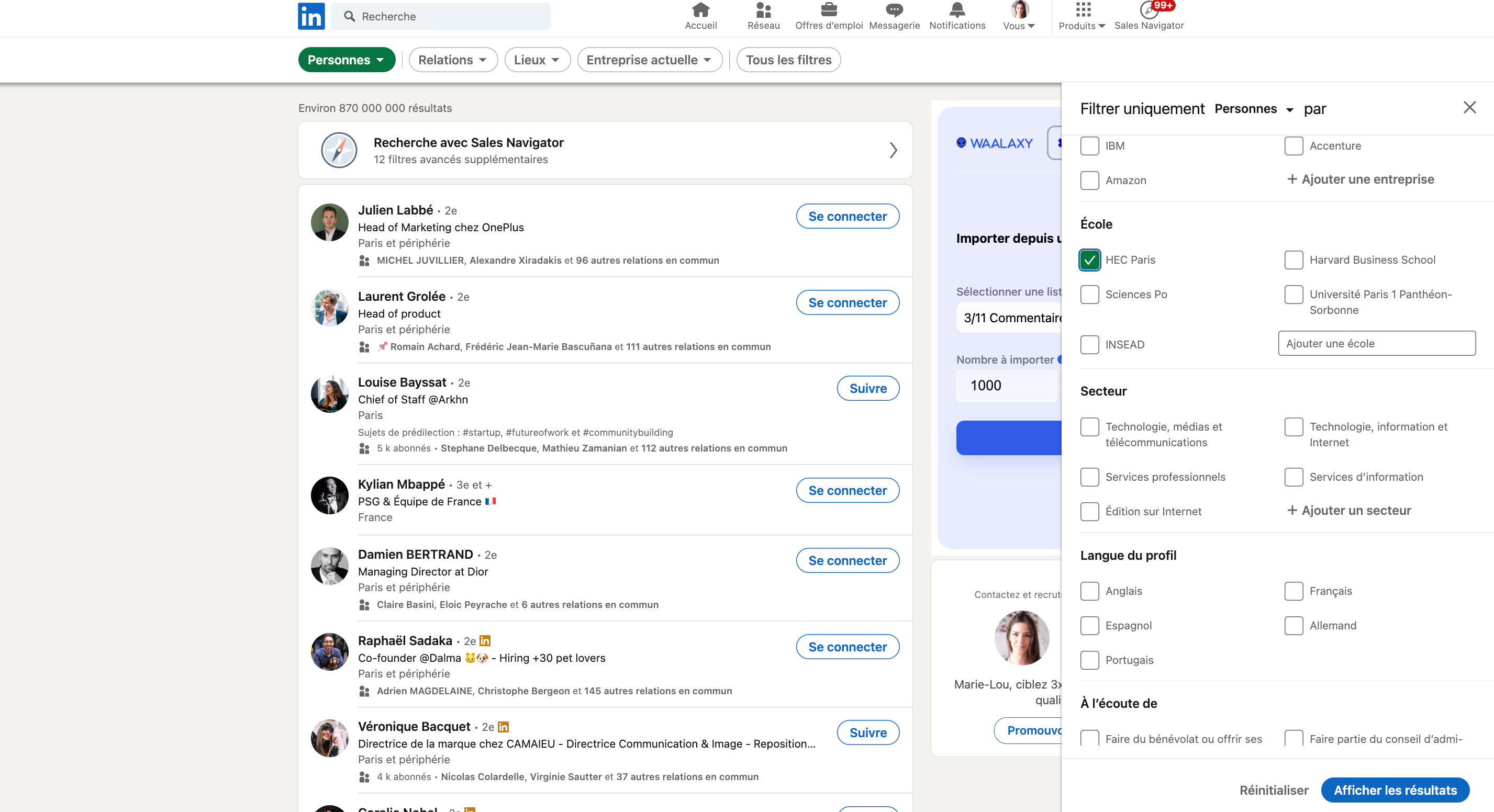Image resolution: width=1494 pixels, height=812 pixels.
Task: Click the Promouvoir button in ad card
Action: click(1028, 730)
